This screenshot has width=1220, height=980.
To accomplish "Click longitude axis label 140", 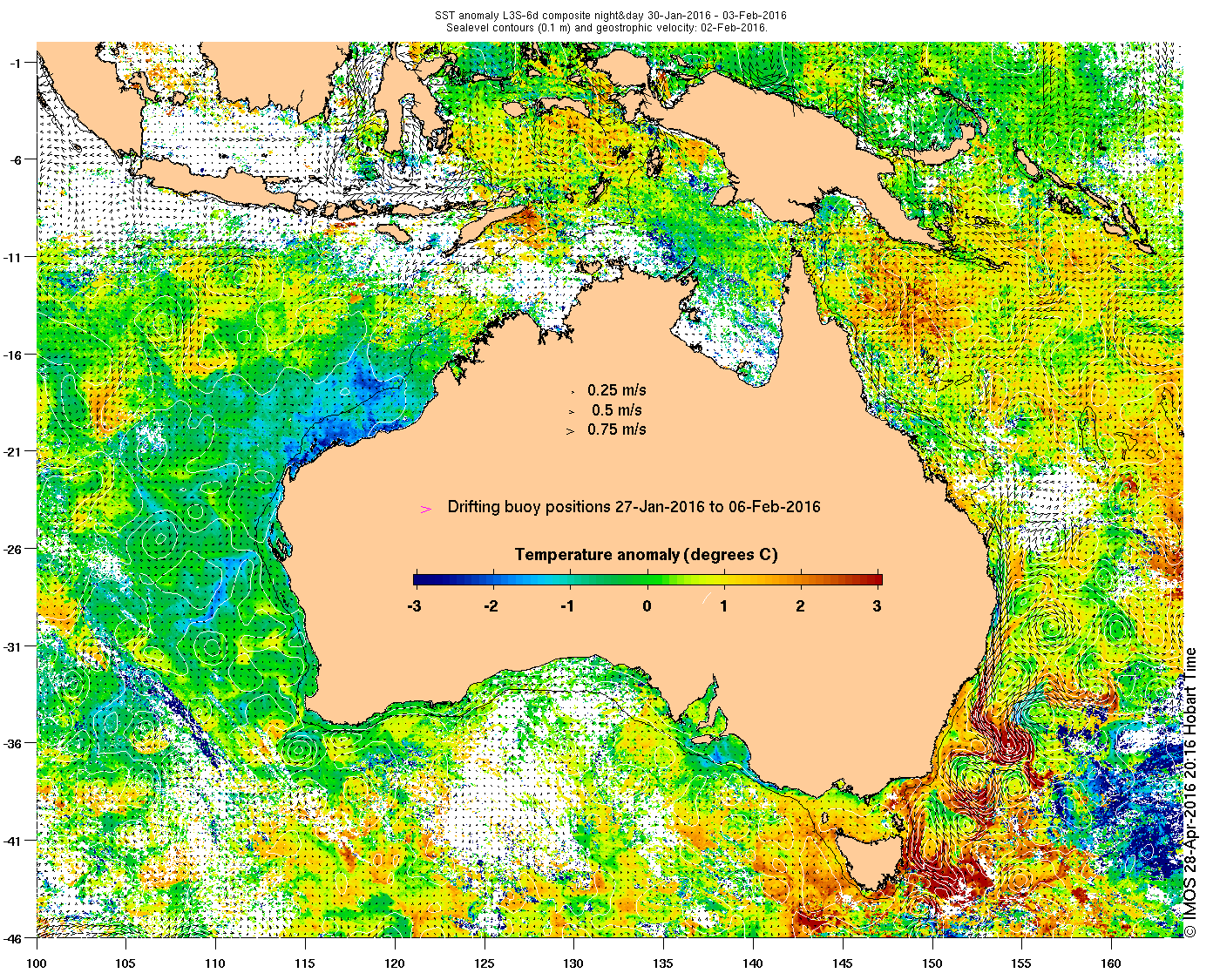I will [753, 963].
